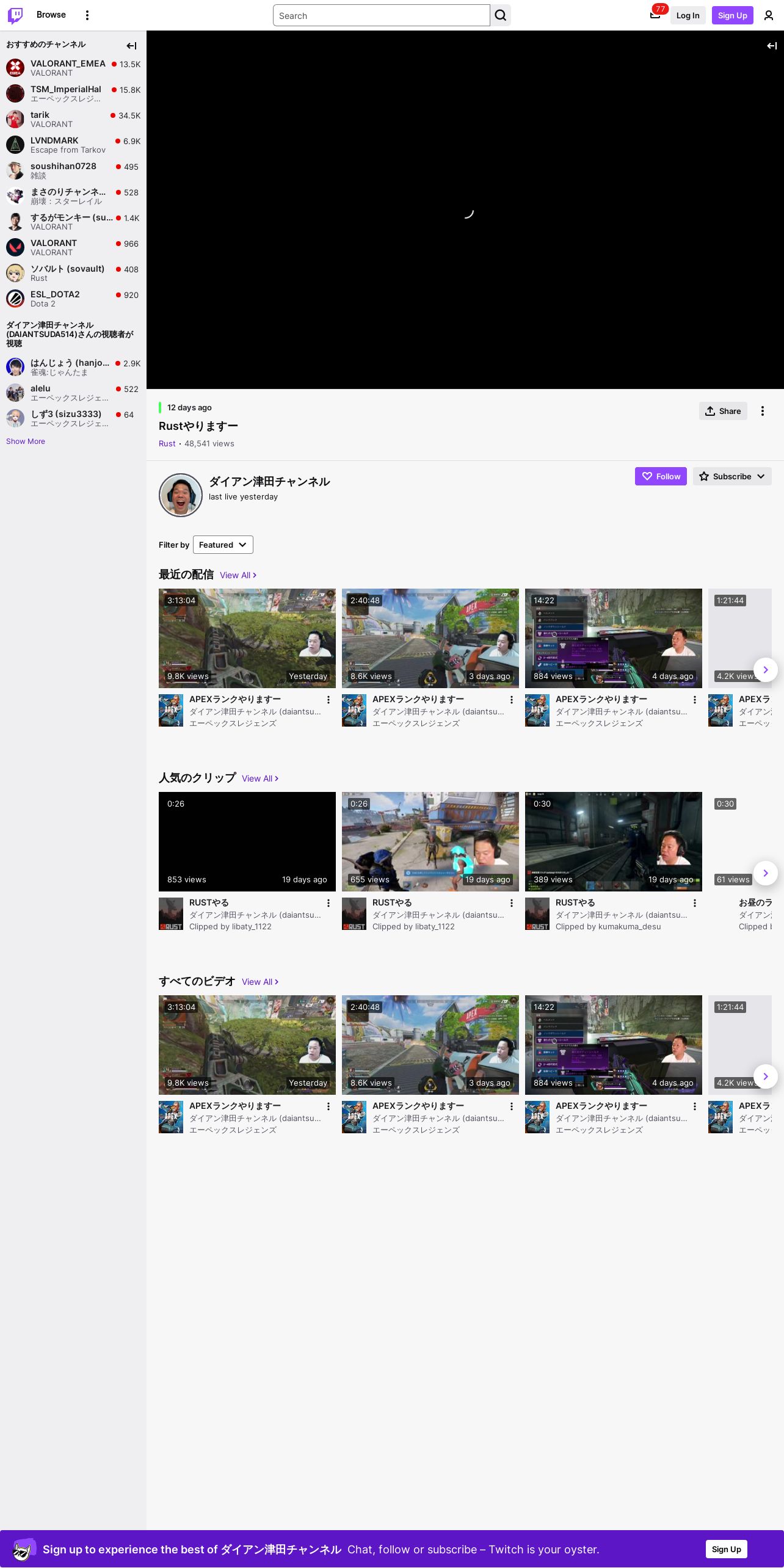Open しず3 (sizu3333) channel in sidebar
This screenshot has width=784, height=1568.
pos(73,418)
